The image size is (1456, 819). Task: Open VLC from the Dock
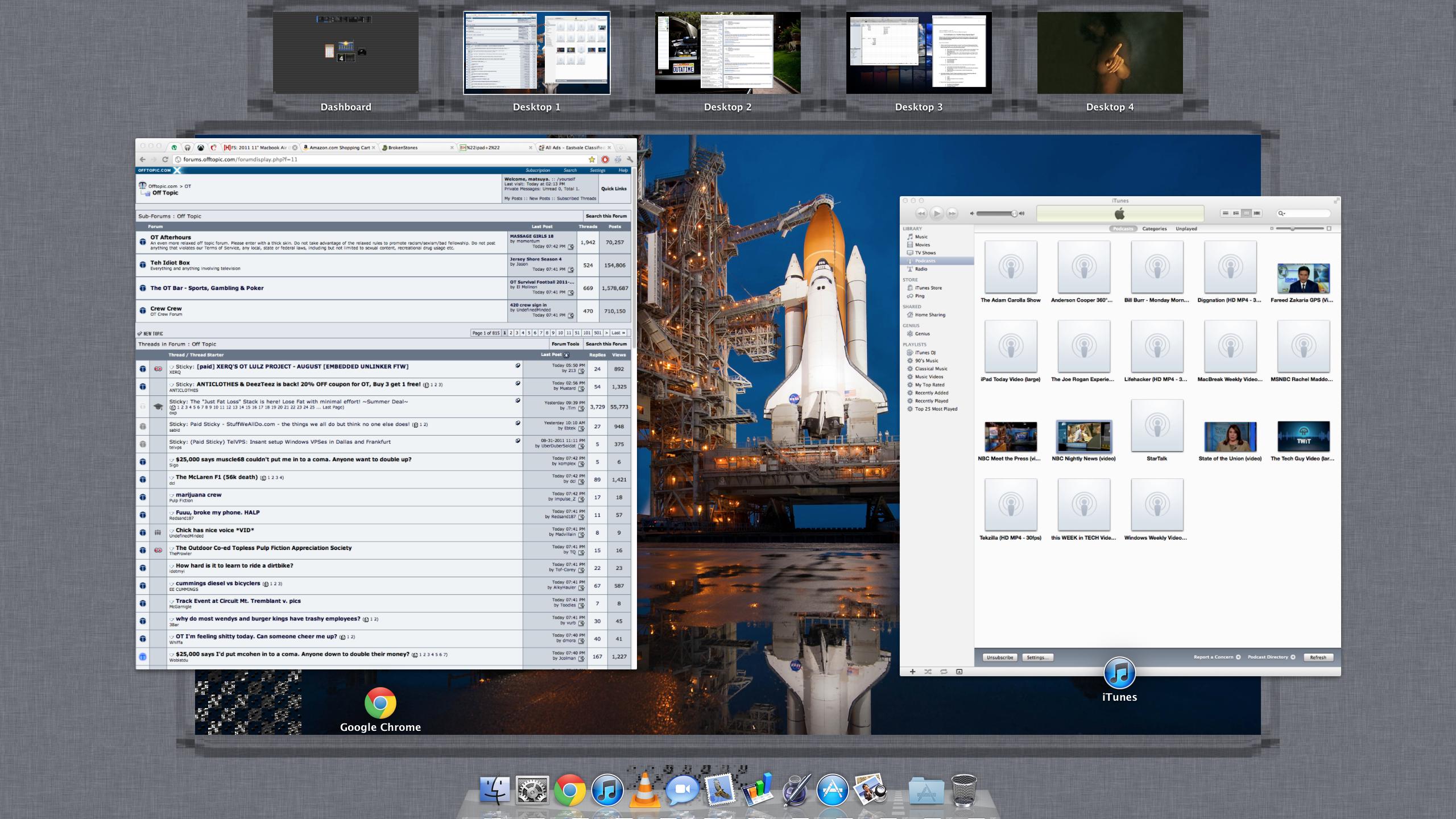(644, 791)
